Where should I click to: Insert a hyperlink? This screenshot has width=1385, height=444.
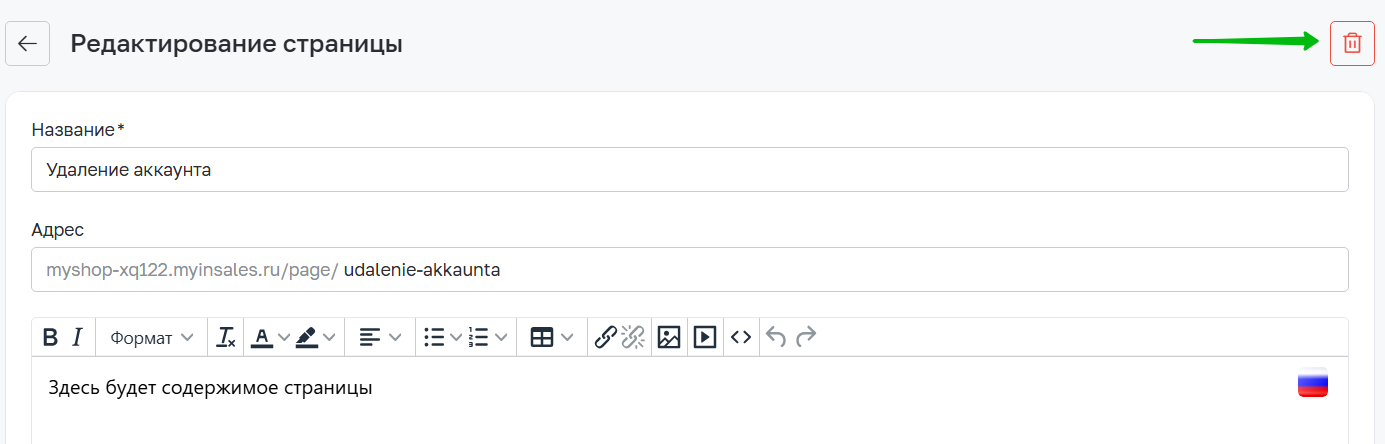click(605, 337)
